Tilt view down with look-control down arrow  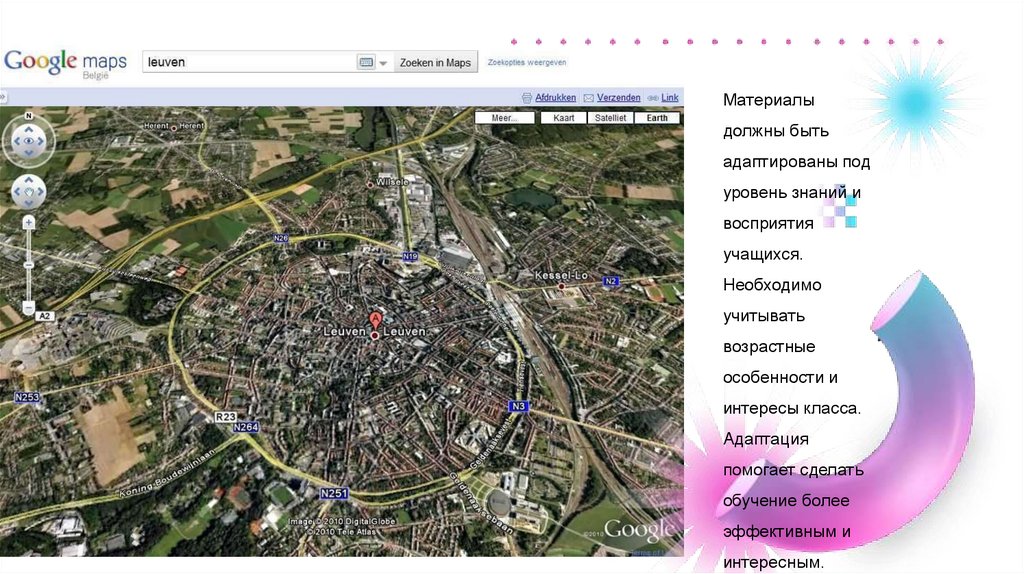point(29,152)
